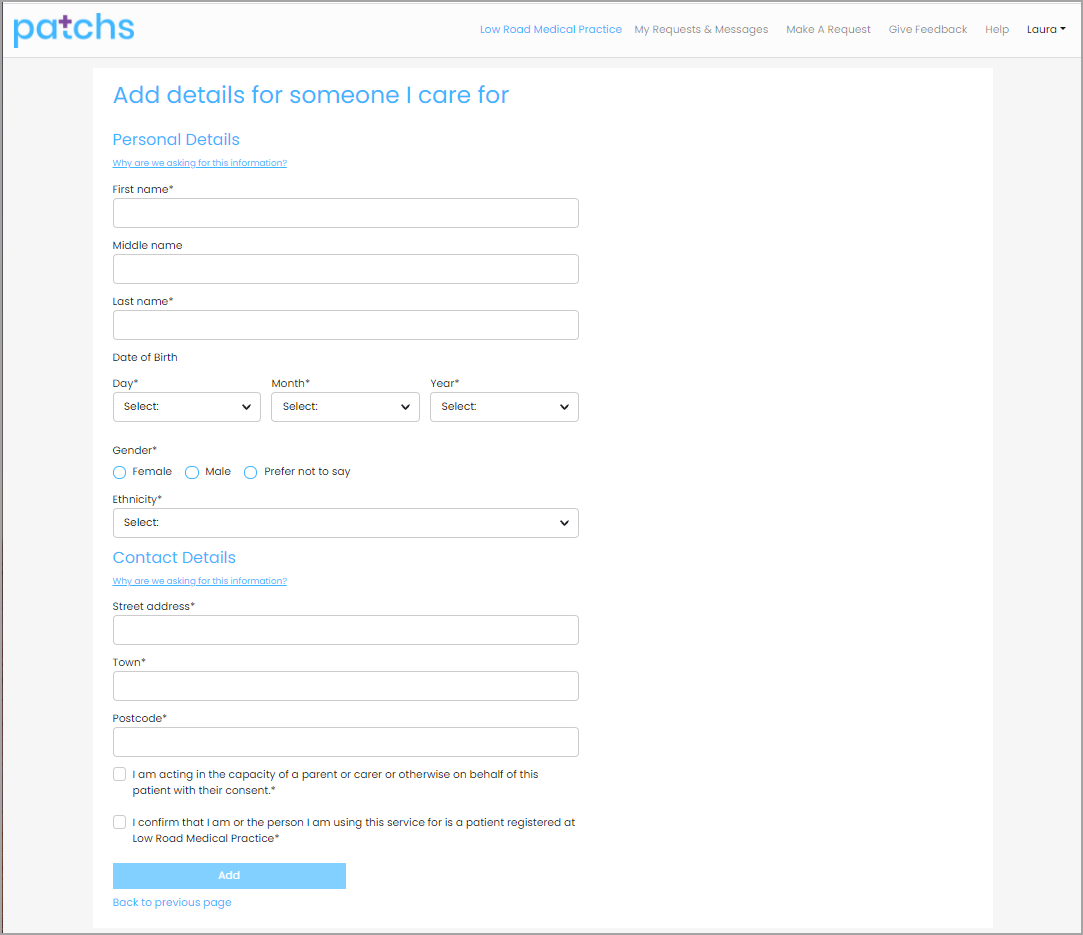Open the Year of birth dropdown
Image resolution: width=1083 pixels, height=935 pixels.
pos(504,406)
